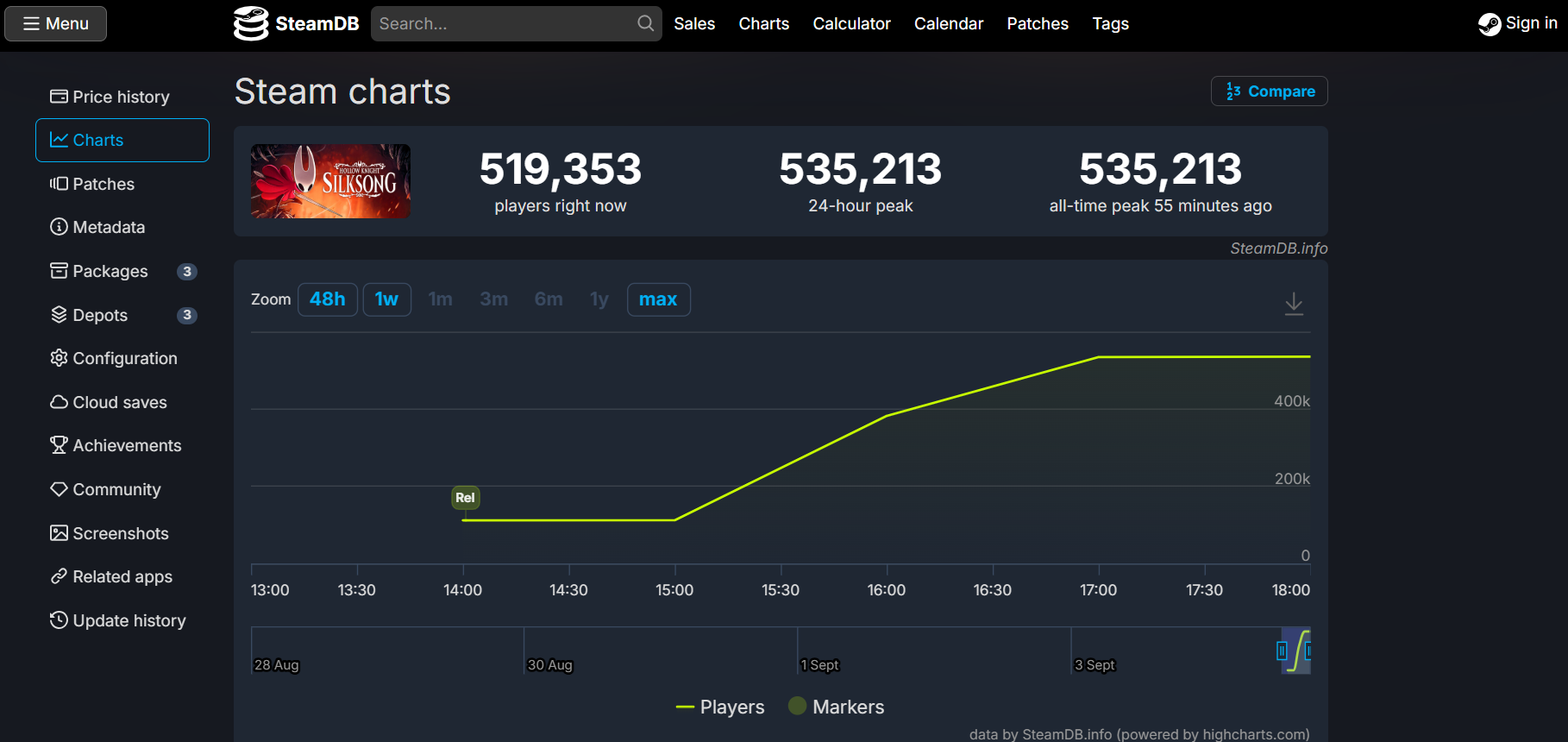Click the Packages count badge 3
Screen dimensions: 1568x742
[x=187, y=272]
